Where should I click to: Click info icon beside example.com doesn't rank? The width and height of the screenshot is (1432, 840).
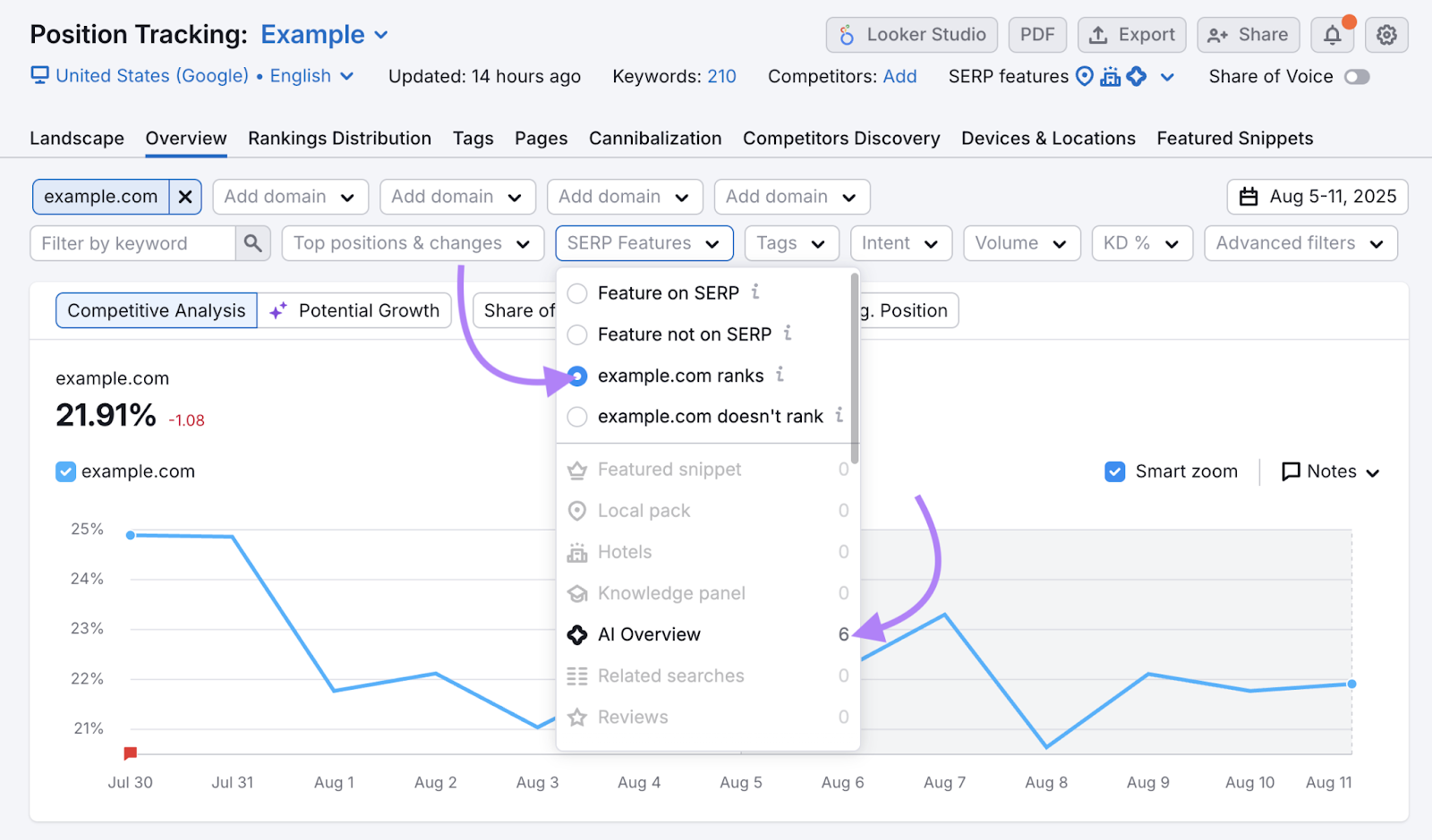[x=839, y=415]
